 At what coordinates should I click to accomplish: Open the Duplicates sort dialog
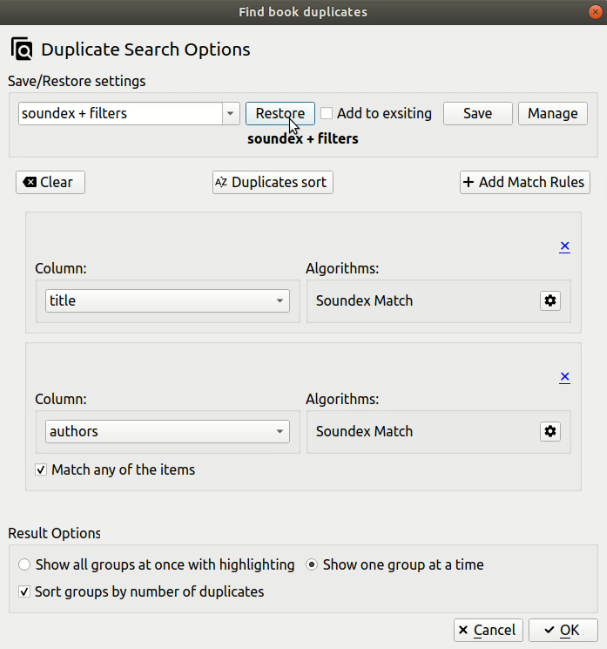click(x=272, y=182)
